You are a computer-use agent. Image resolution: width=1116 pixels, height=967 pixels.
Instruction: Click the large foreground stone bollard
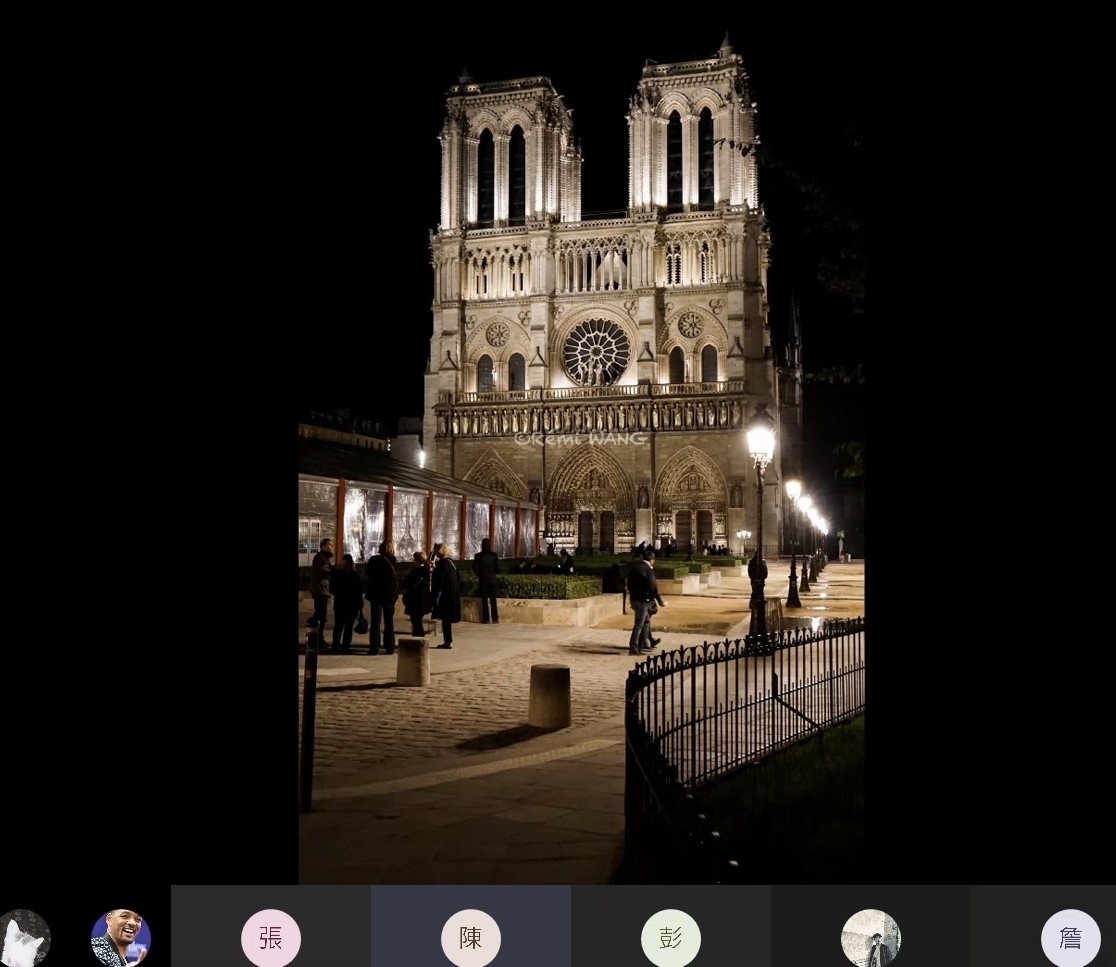549,696
